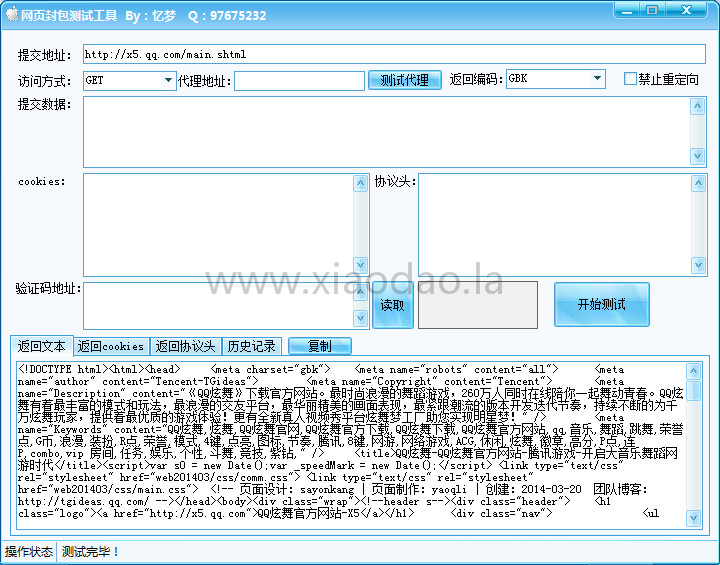Click the cookies box scroll down arrow
This screenshot has width=720, height=565.
tap(360, 265)
